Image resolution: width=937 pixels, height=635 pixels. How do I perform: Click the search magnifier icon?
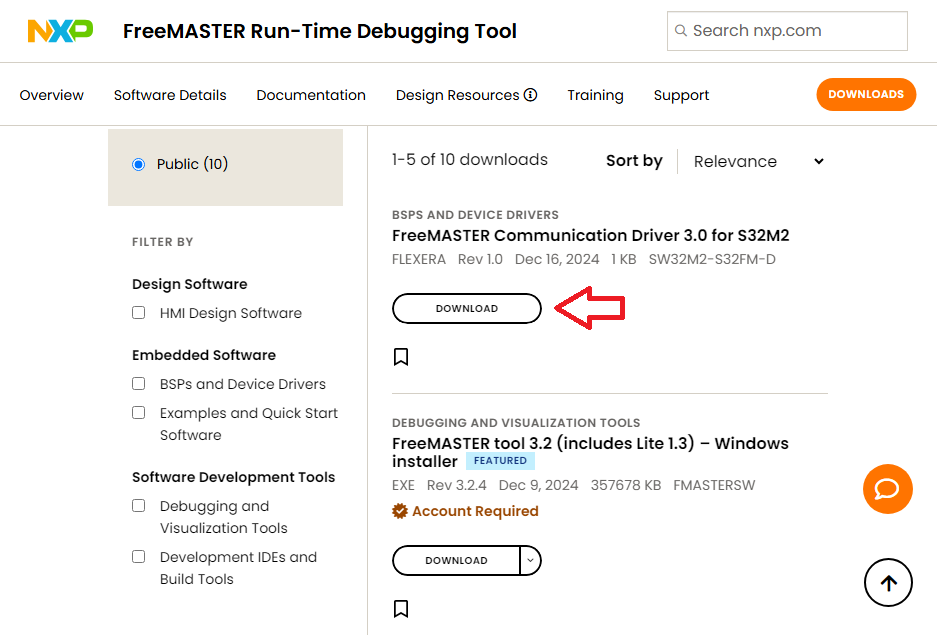[681, 31]
